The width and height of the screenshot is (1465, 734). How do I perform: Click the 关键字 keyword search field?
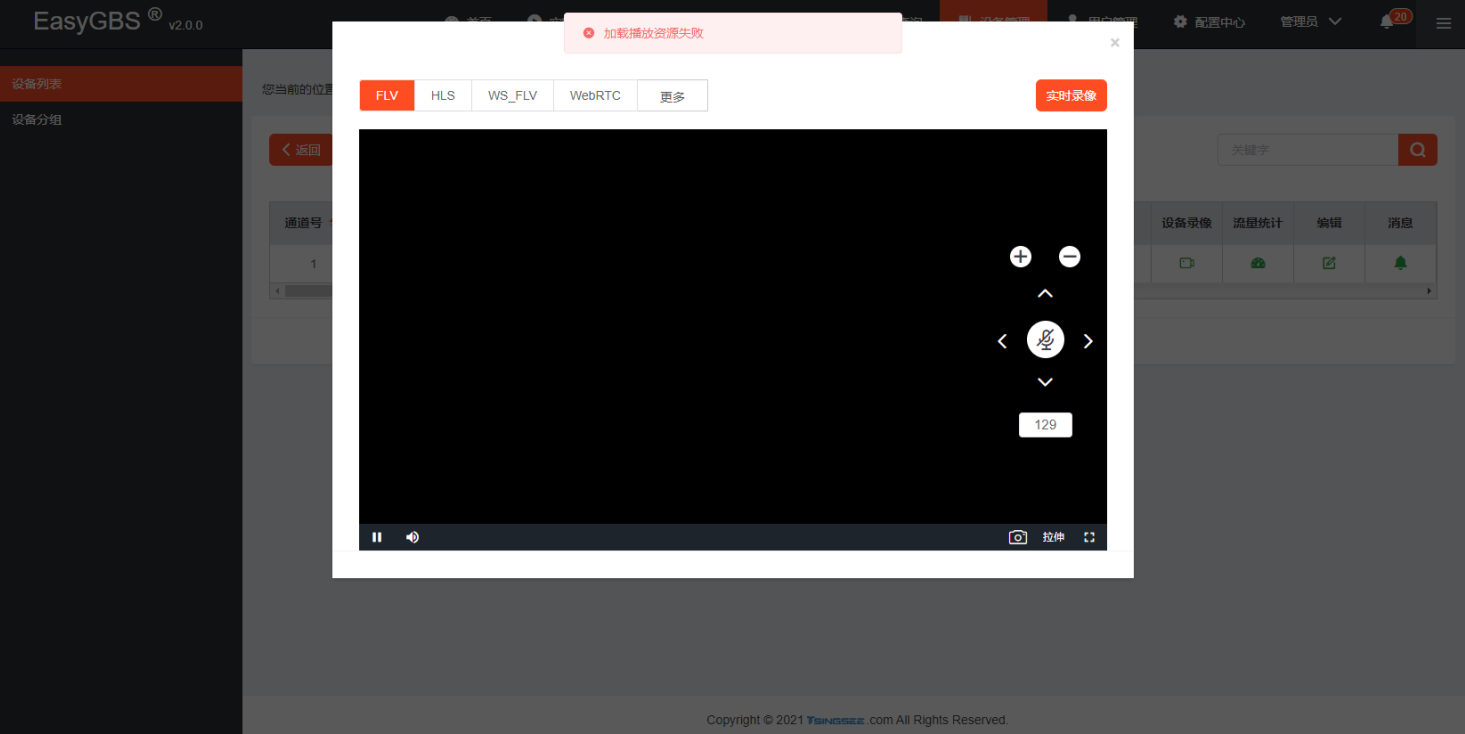pyautogui.click(x=1308, y=150)
